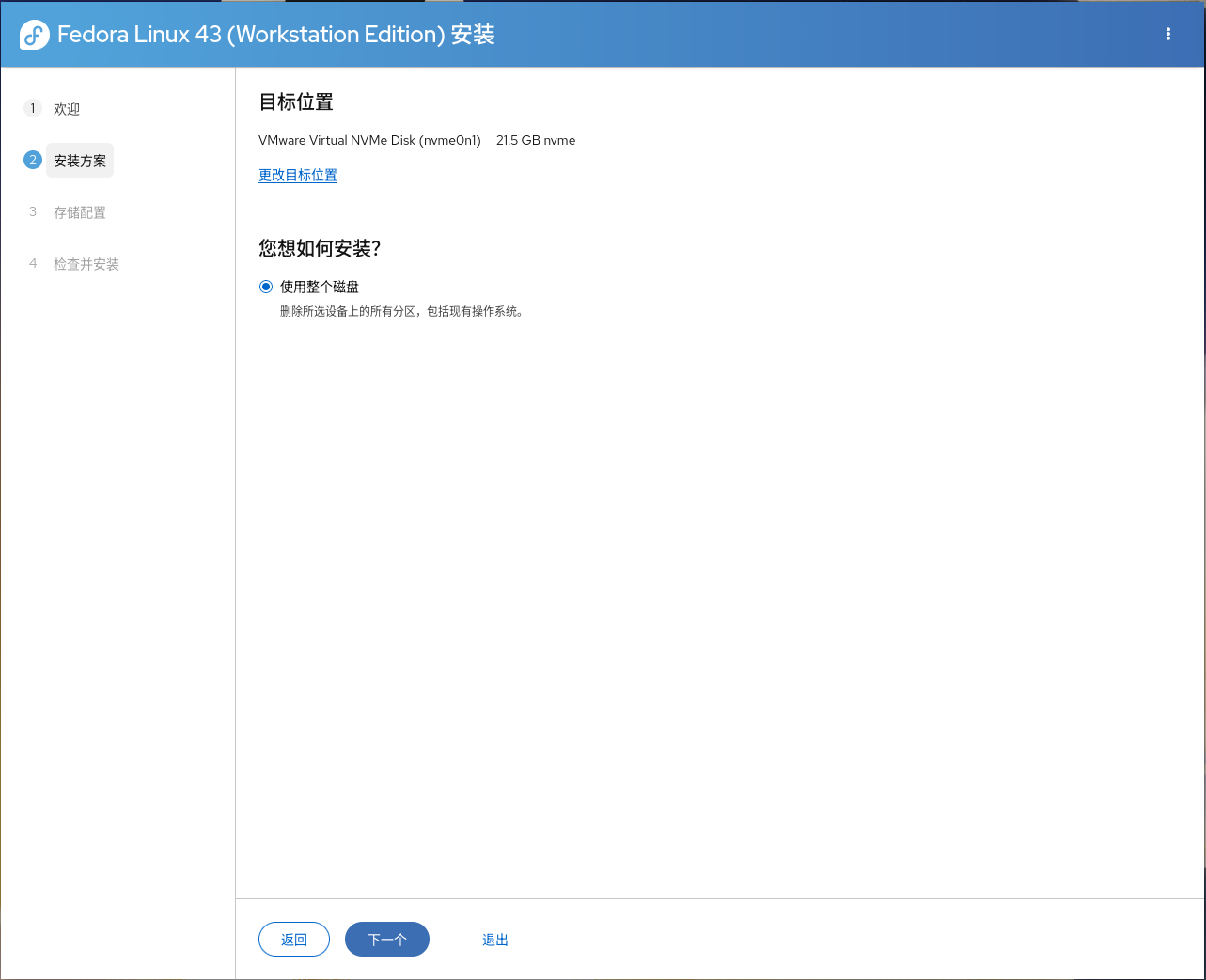Click the 返回 button to go back
1206x980 pixels.
pos(293,939)
